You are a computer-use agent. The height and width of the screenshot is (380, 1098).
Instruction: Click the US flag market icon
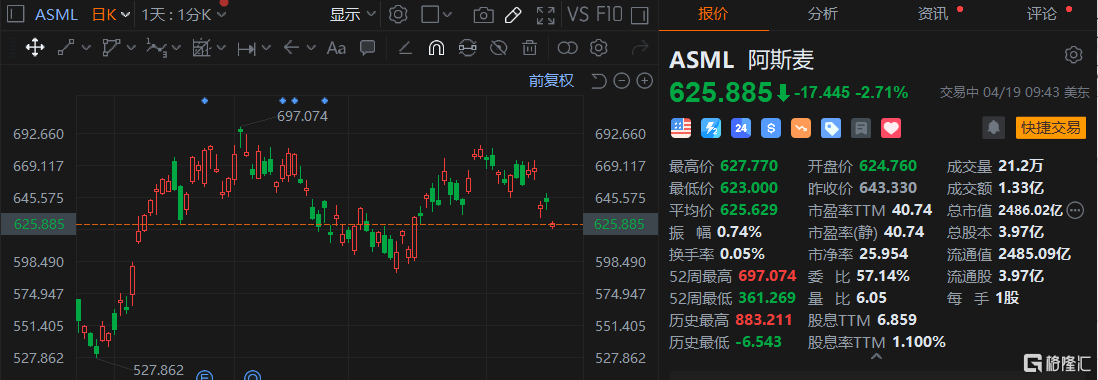tap(681, 128)
